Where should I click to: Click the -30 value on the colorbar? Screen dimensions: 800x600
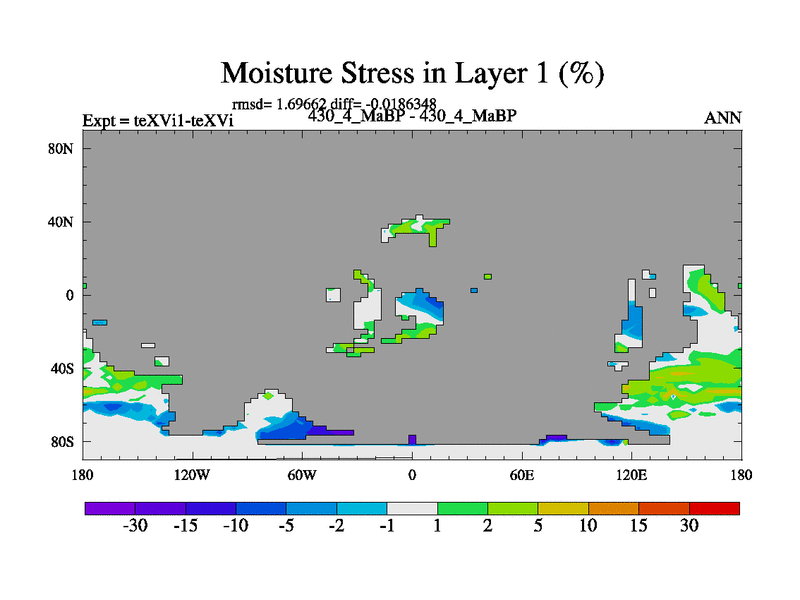[135, 527]
